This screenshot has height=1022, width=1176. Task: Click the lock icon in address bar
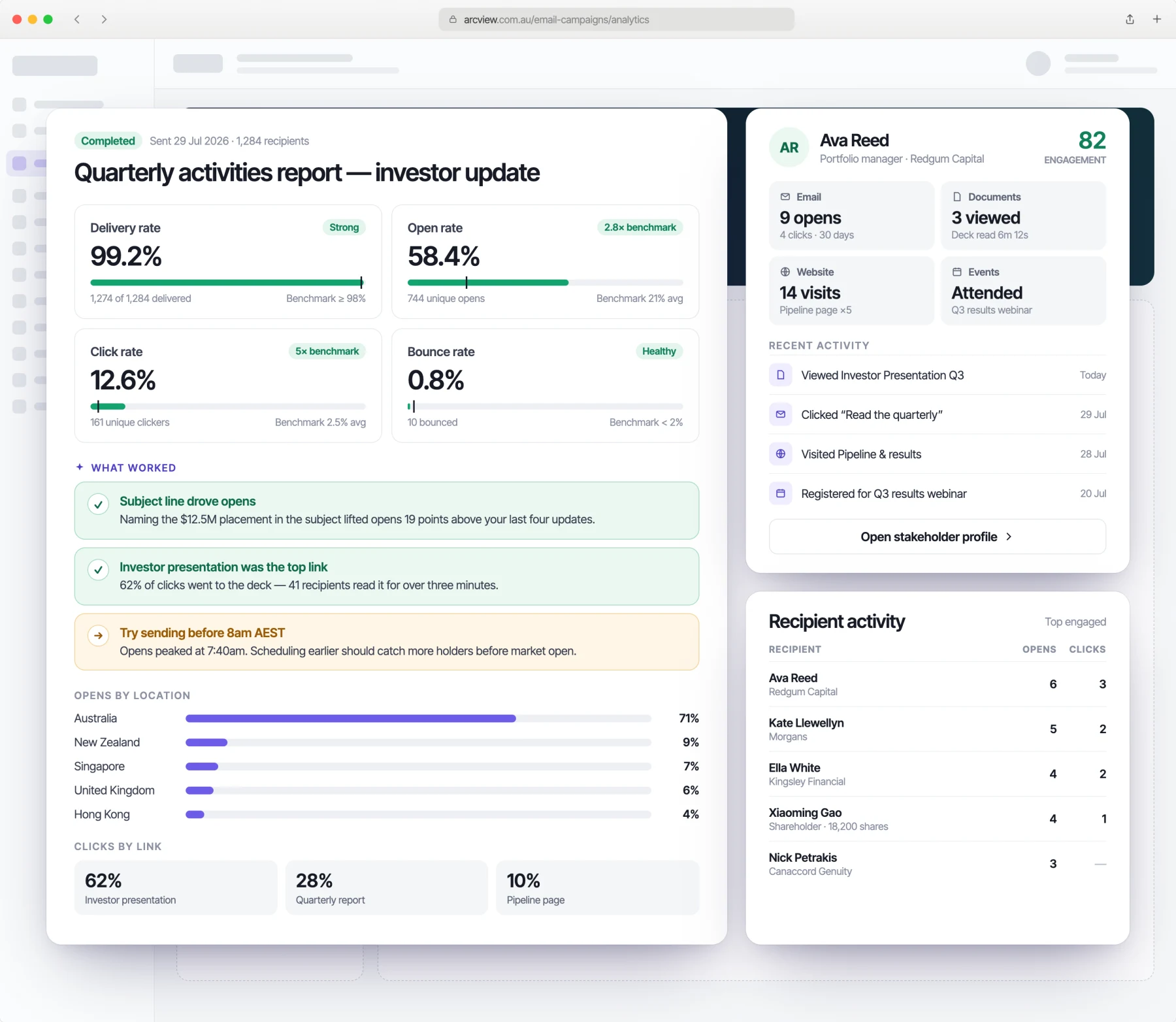coord(453,20)
